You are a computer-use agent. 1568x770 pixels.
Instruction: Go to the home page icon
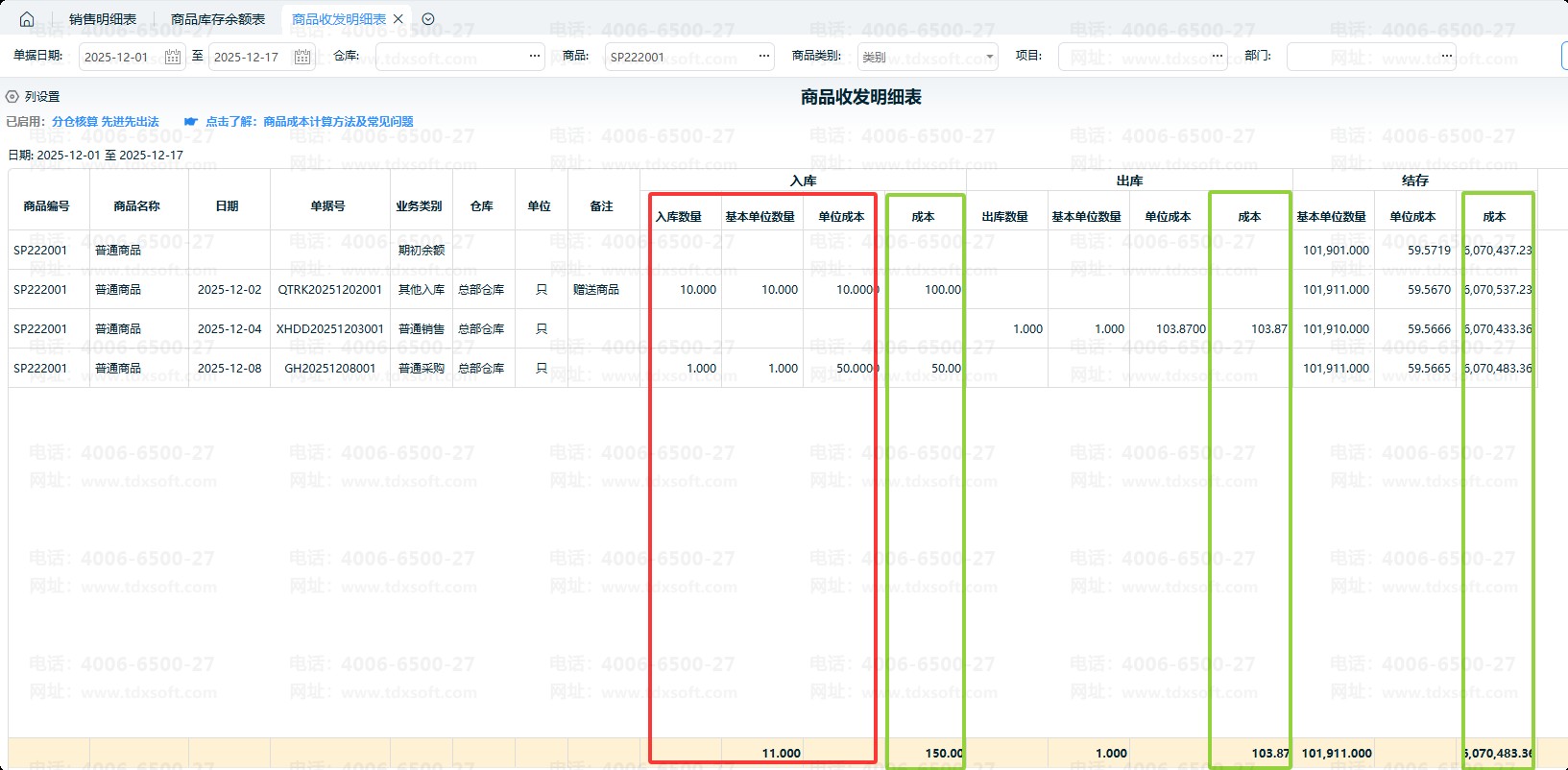click(27, 19)
